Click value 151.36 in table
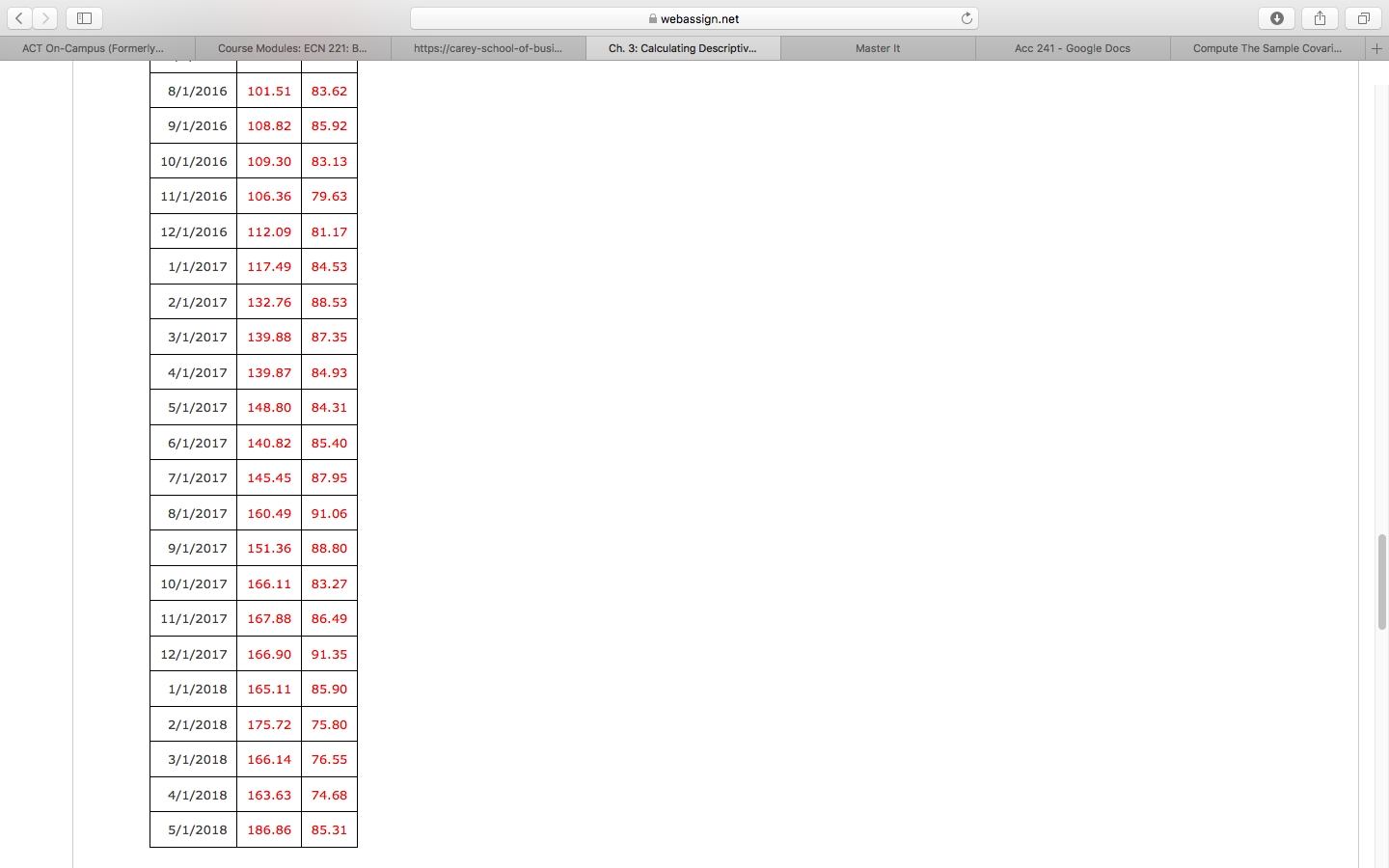 coord(269,548)
